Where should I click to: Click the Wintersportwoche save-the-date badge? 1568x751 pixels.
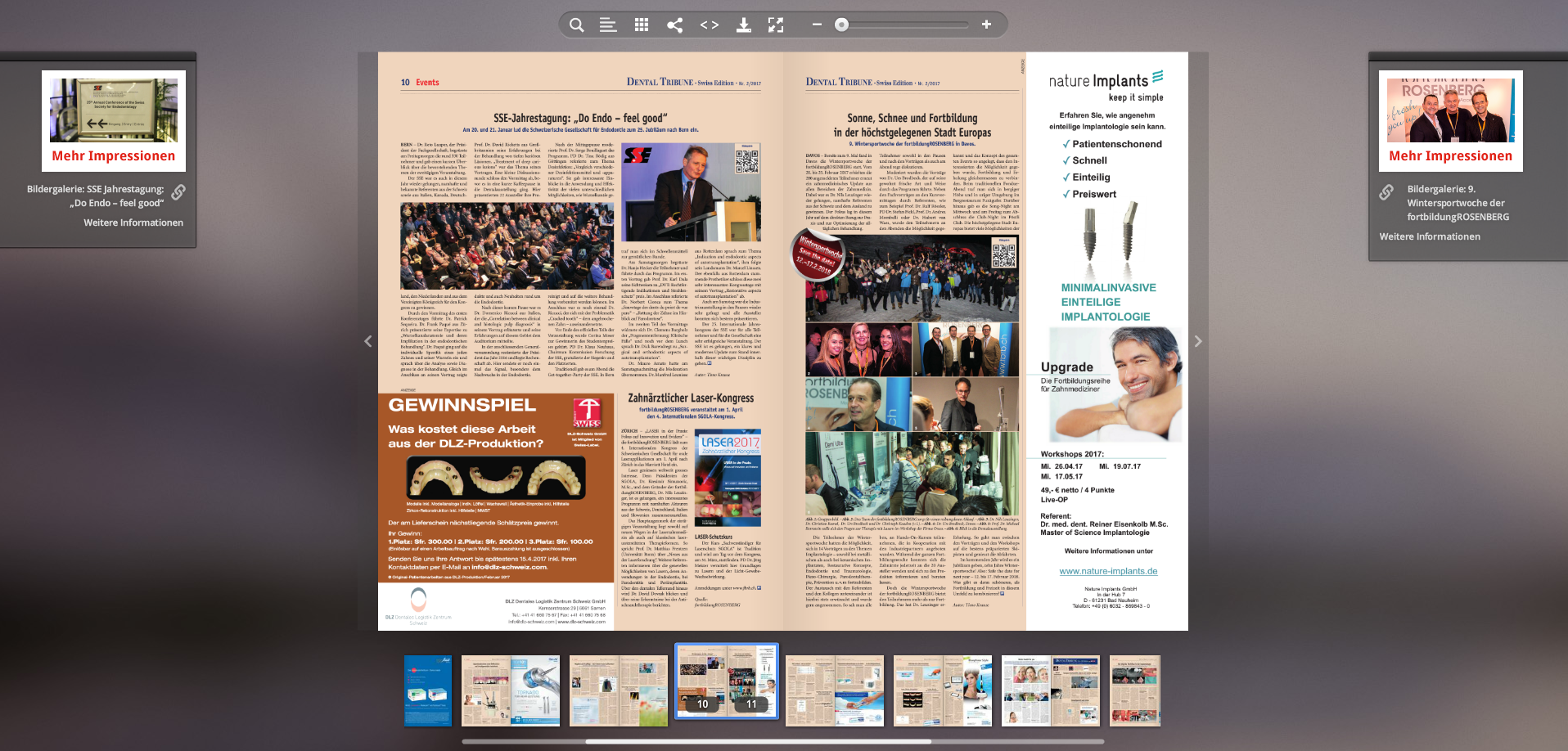(818, 255)
